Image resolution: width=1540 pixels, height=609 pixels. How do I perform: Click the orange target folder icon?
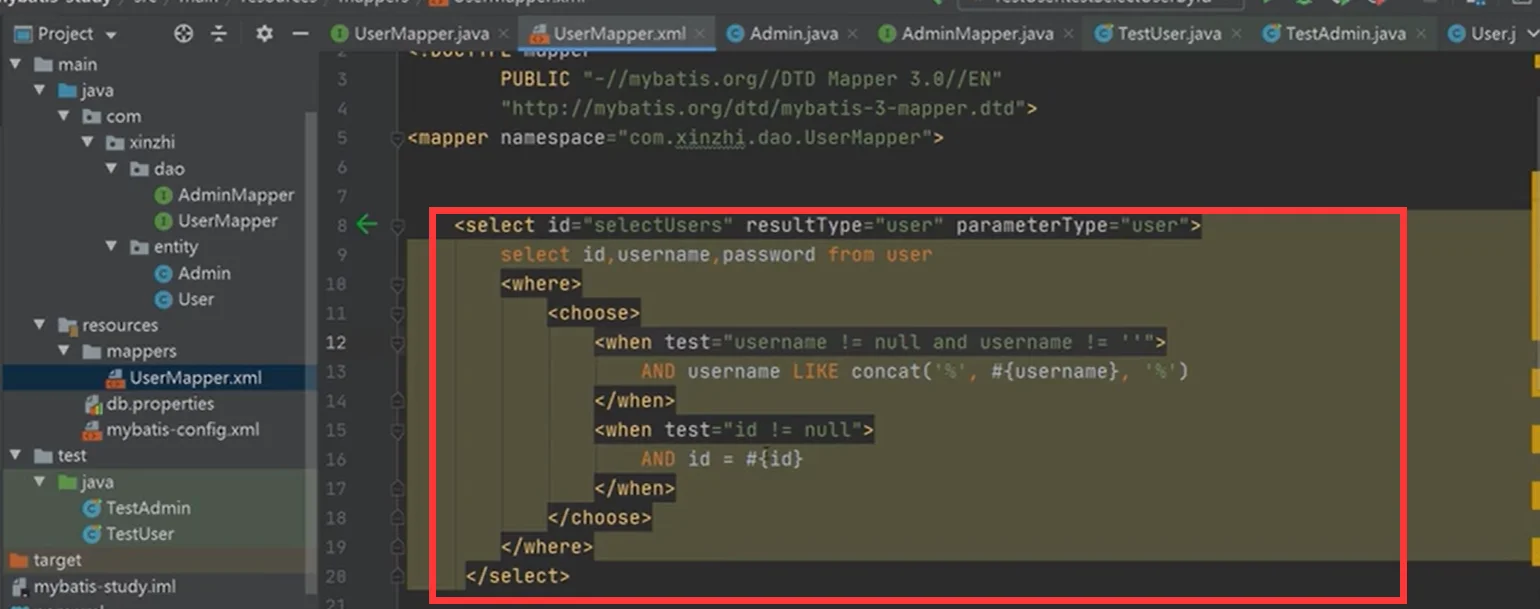[x=18, y=560]
